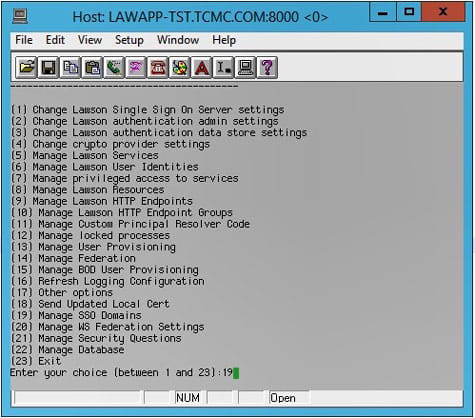This screenshot has width=475, height=418.
Task: Click the Open file folder toolbar icon
Action: pyautogui.click(x=26, y=68)
